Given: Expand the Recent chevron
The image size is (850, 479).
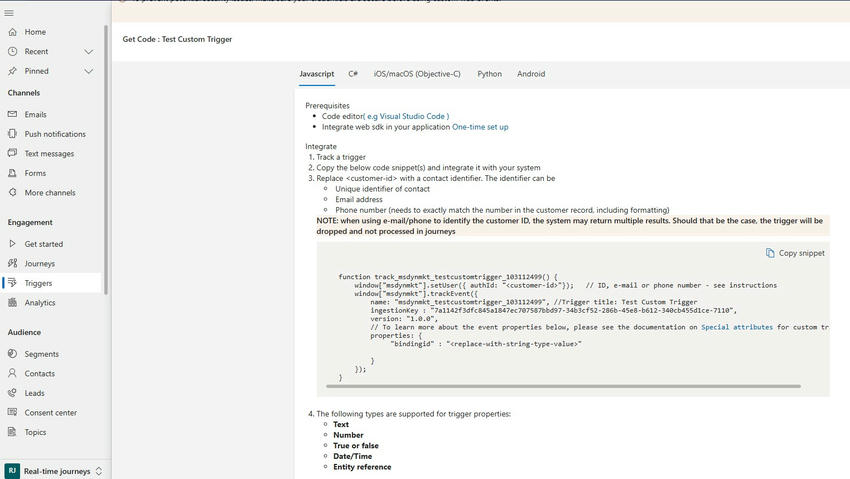Looking at the screenshot, I should pyautogui.click(x=88, y=52).
